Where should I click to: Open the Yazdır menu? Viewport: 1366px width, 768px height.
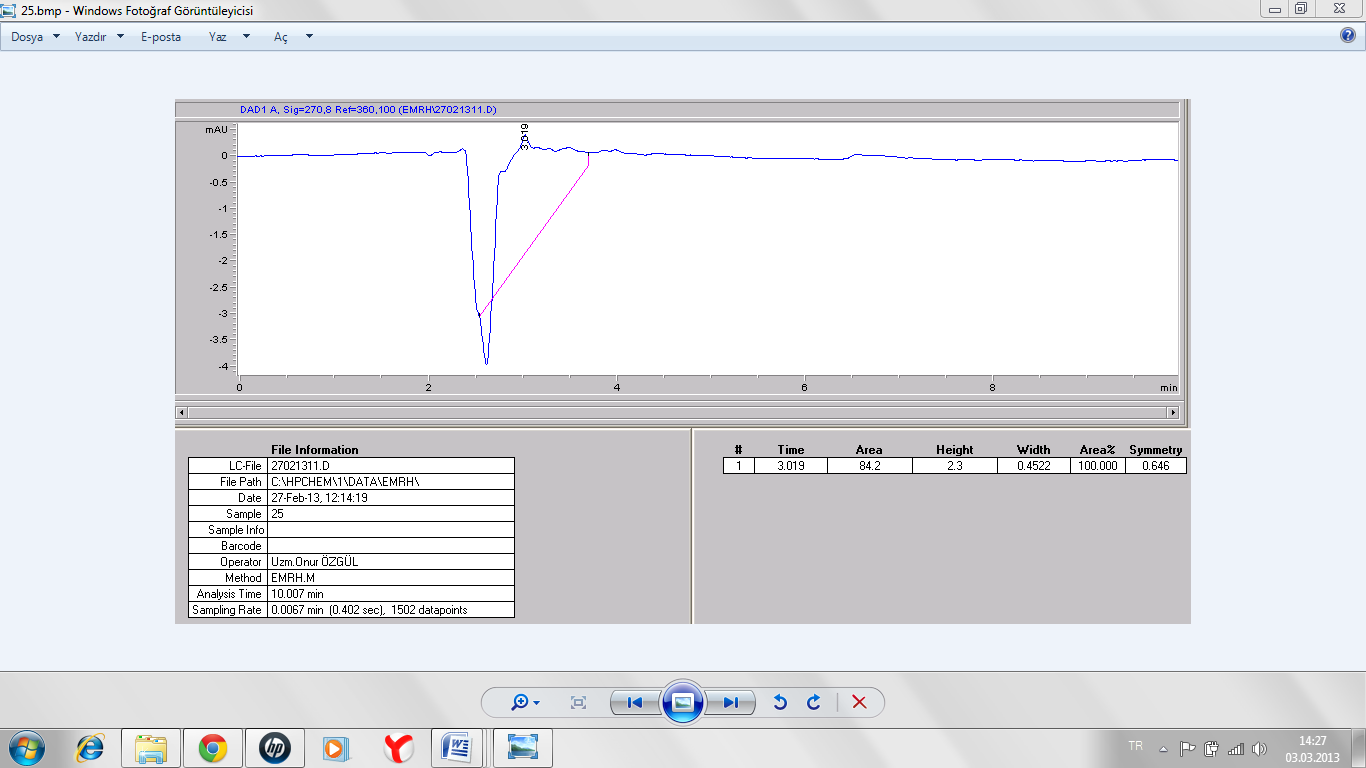[91, 37]
